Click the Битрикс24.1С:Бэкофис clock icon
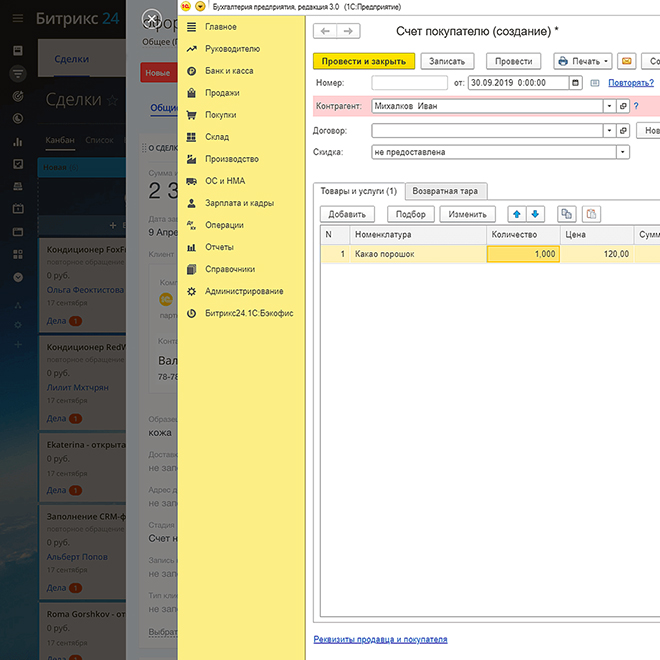 (192, 313)
